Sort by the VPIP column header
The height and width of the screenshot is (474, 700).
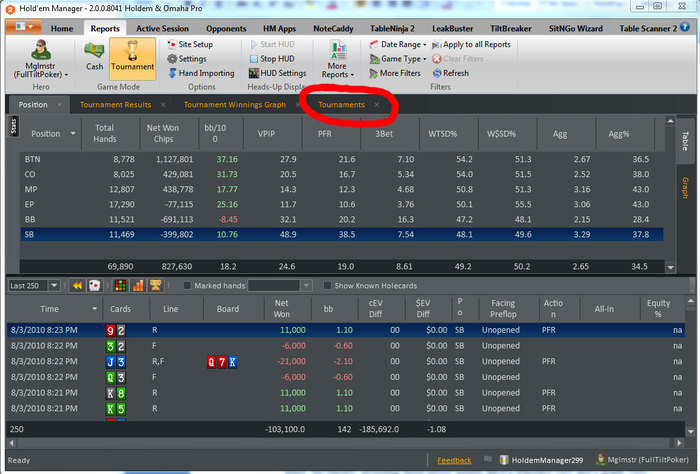coord(266,133)
